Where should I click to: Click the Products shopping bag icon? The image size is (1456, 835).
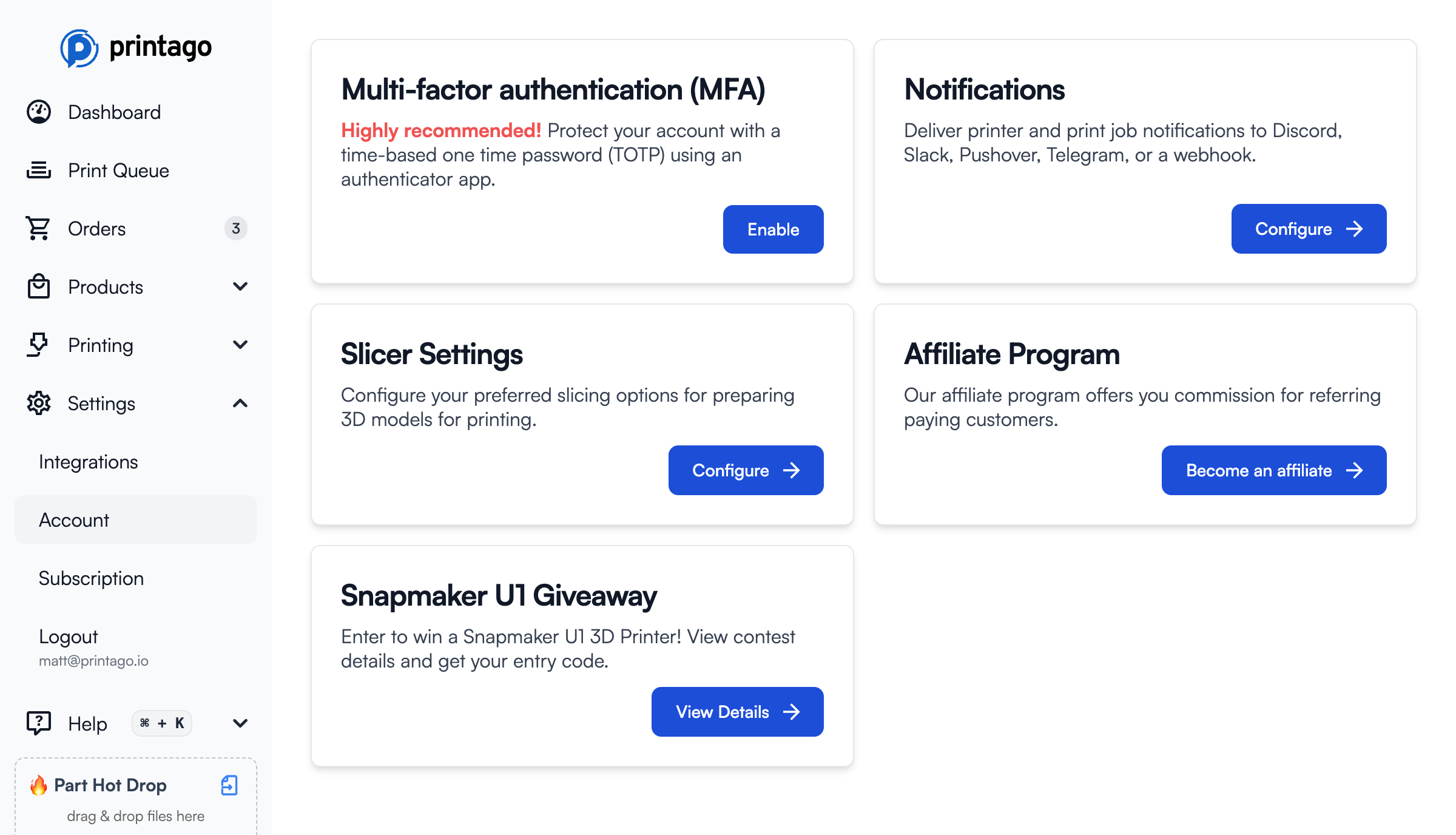click(39, 286)
